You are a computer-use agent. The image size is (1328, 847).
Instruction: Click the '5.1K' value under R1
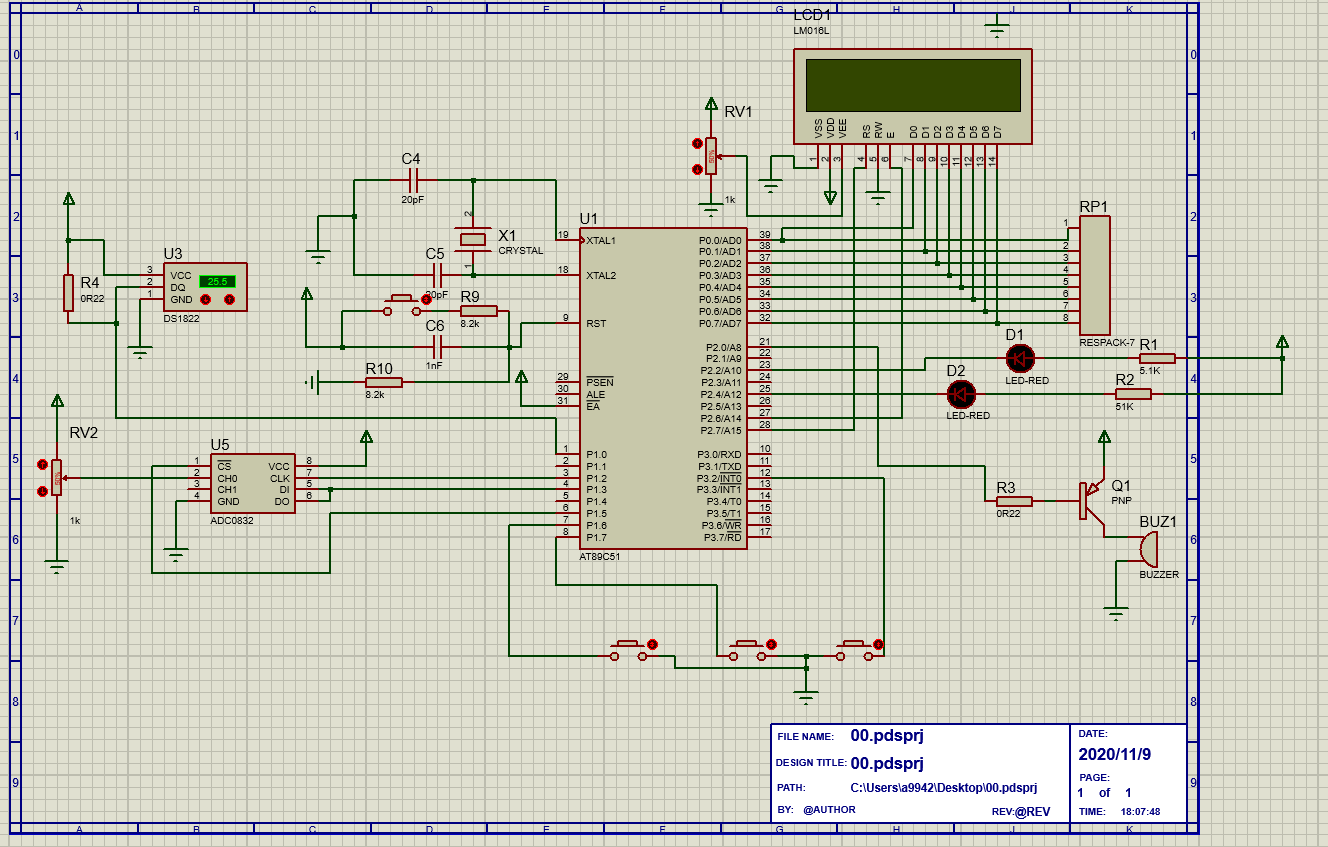(x=1150, y=371)
